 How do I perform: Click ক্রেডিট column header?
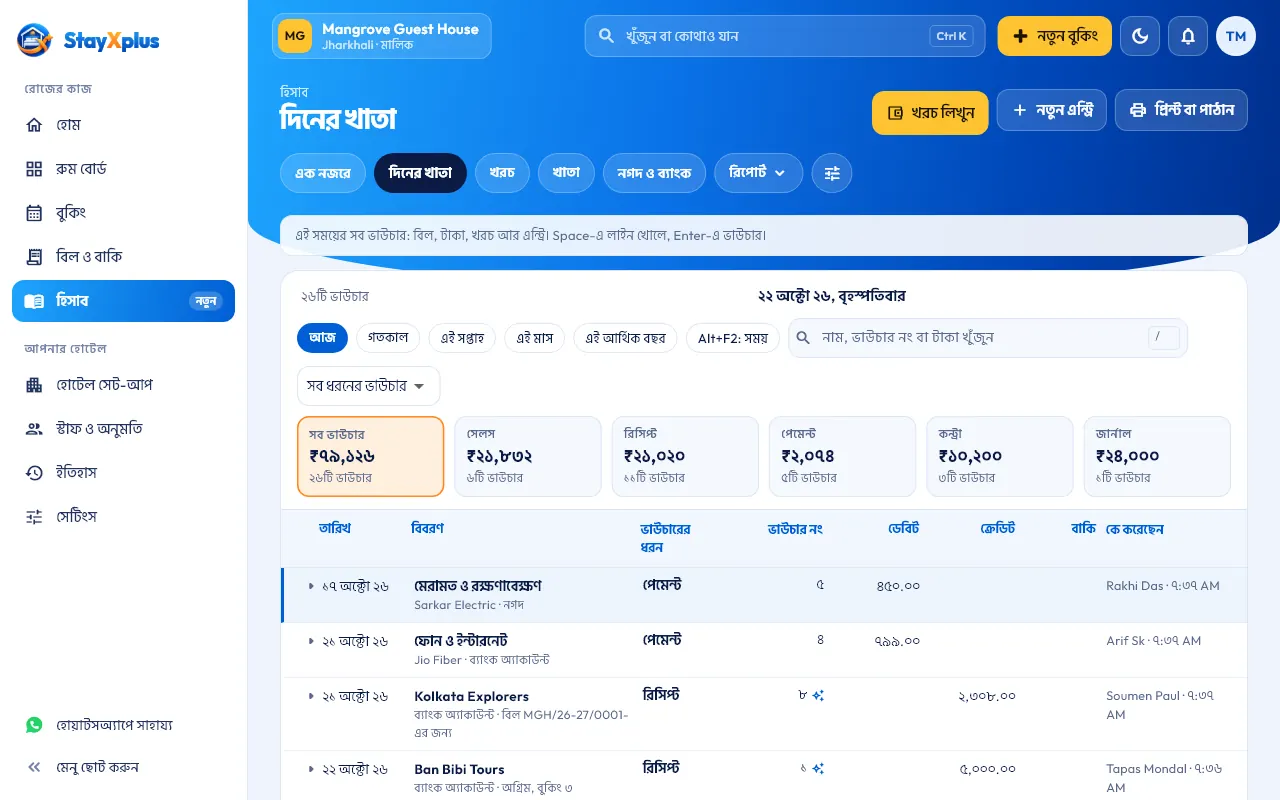998,528
